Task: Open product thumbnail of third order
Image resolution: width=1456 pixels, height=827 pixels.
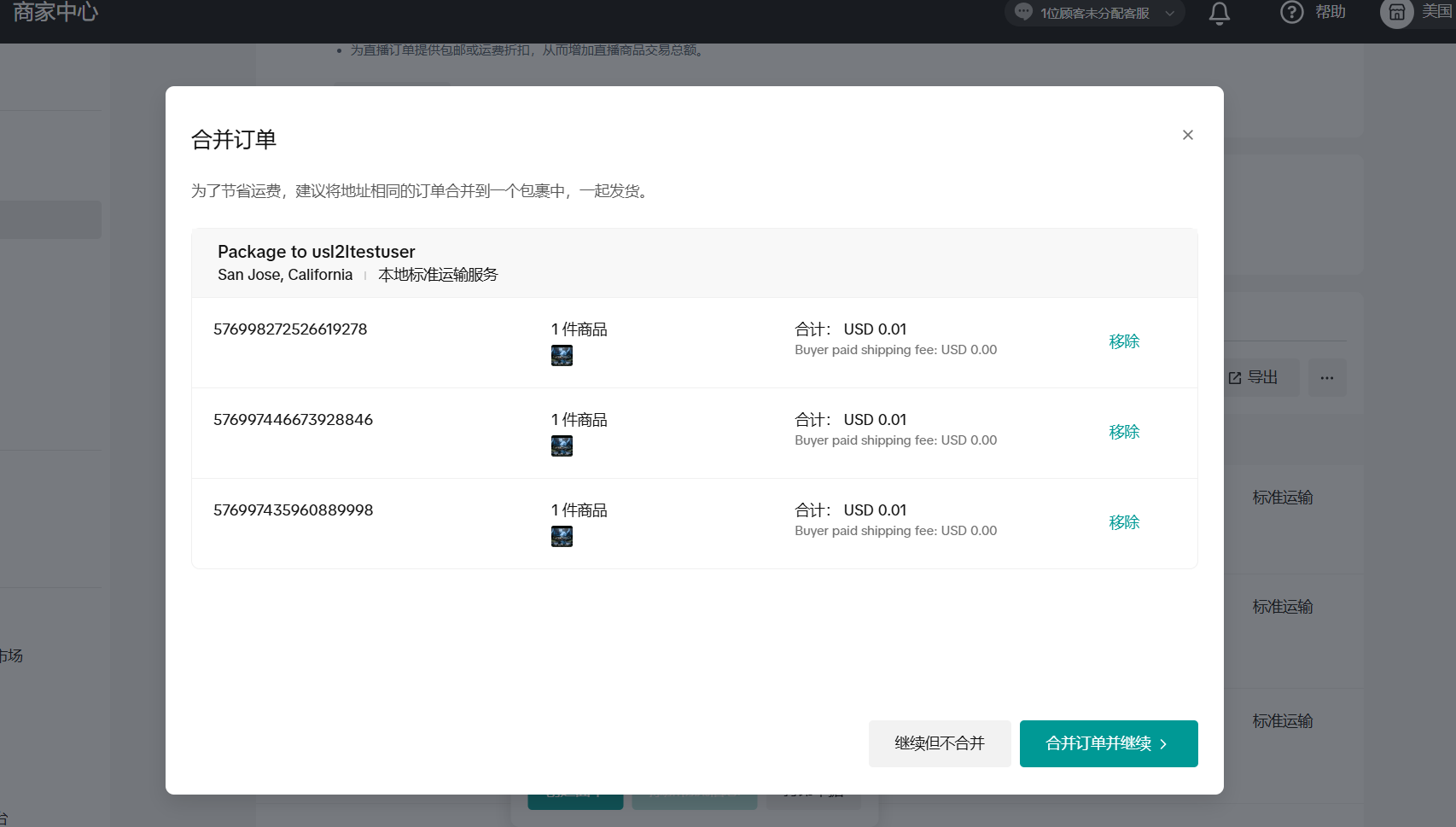Action: (562, 537)
